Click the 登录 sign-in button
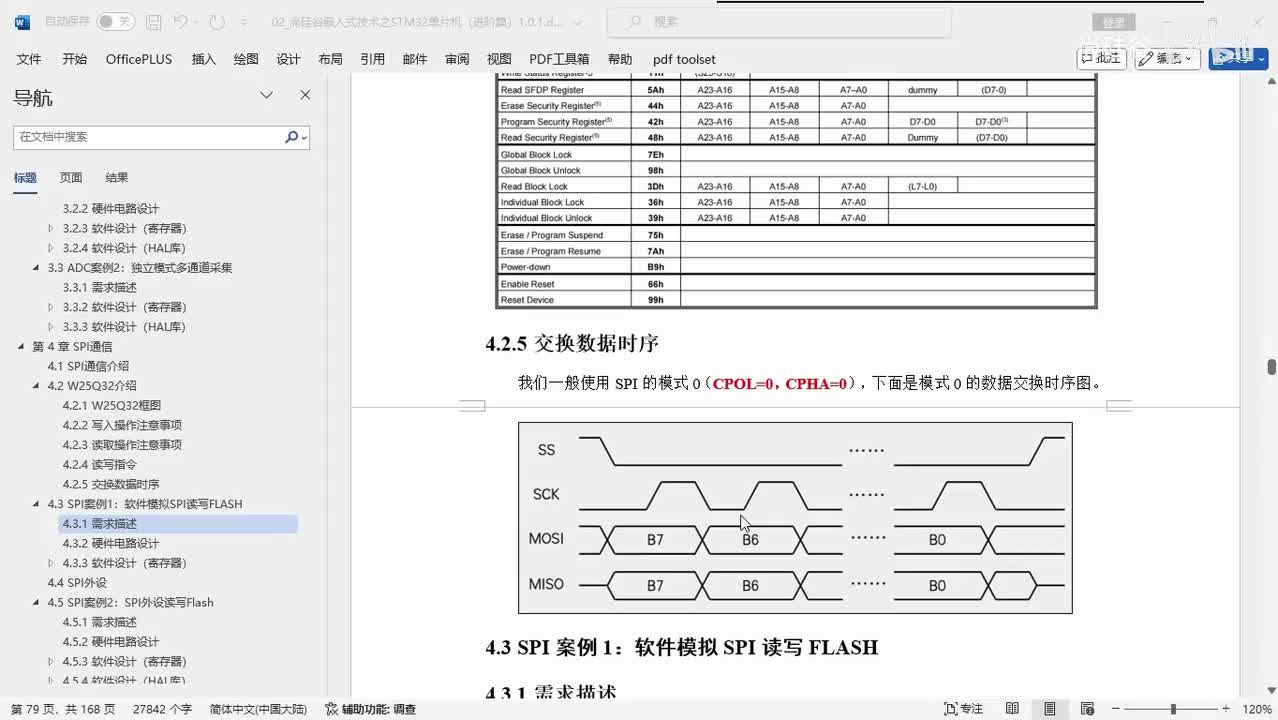This screenshot has width=1278, height=720. (x=1113, y=22)
